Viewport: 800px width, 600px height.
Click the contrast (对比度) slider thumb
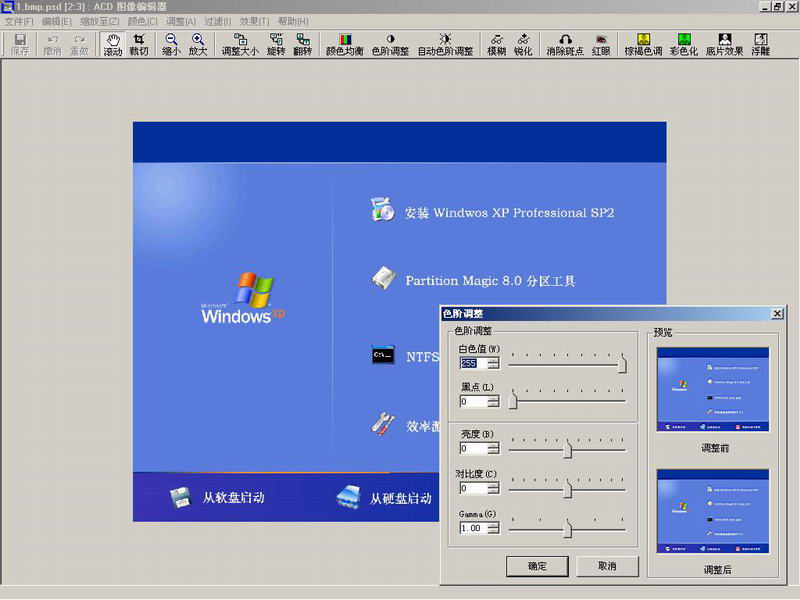567,489
